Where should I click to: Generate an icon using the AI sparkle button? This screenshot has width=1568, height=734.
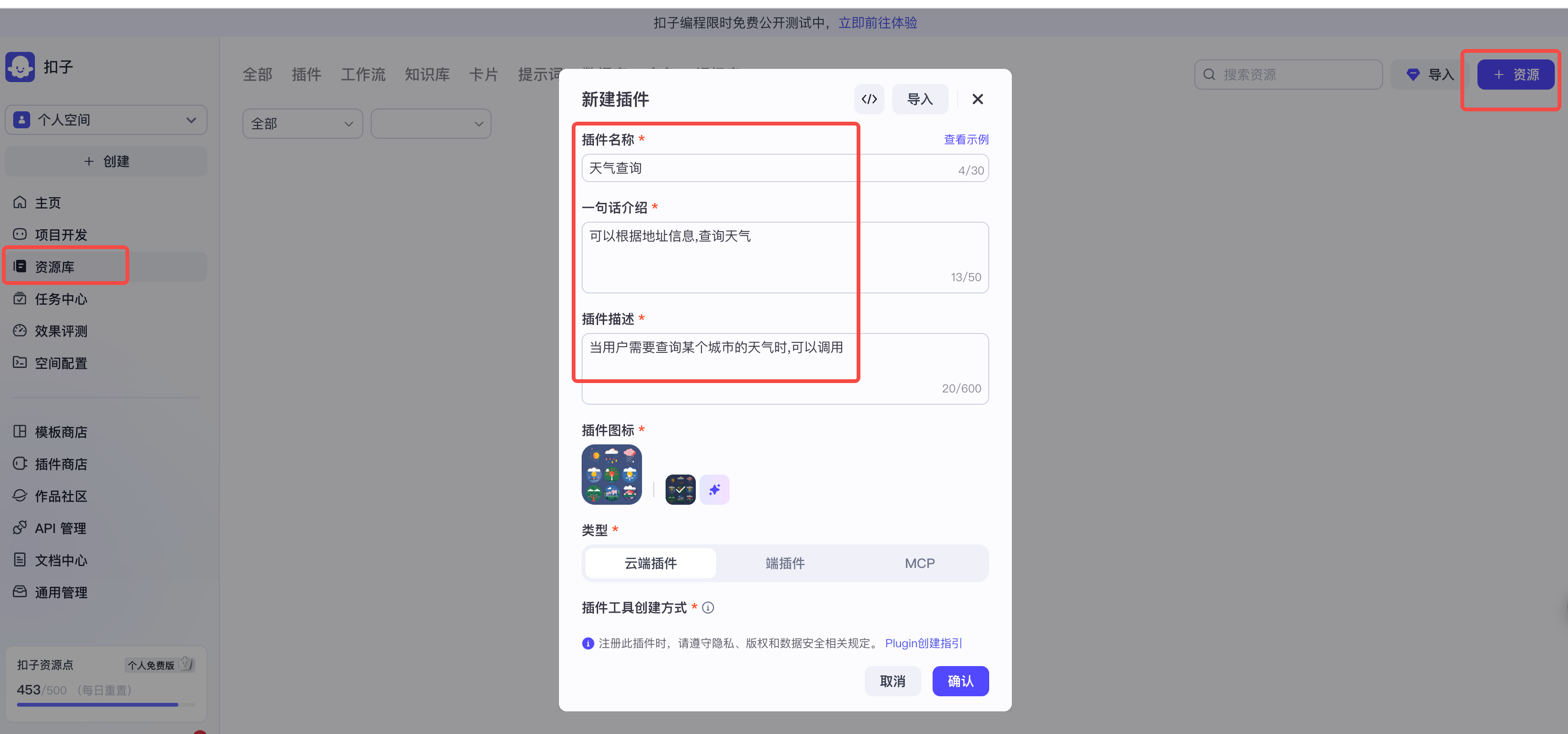tap(714, 489)
